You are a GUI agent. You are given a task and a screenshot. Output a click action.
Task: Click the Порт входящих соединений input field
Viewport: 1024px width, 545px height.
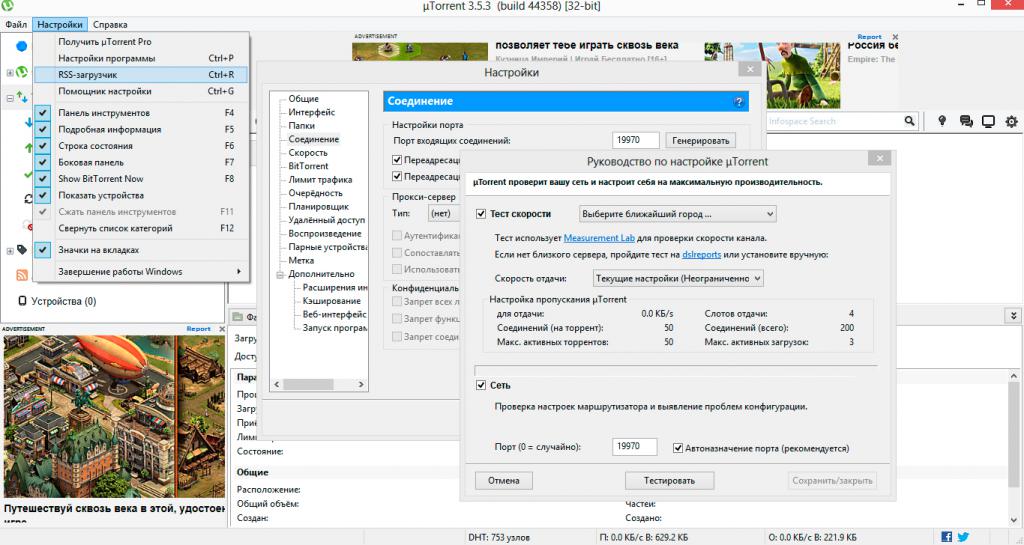point(635,140)
